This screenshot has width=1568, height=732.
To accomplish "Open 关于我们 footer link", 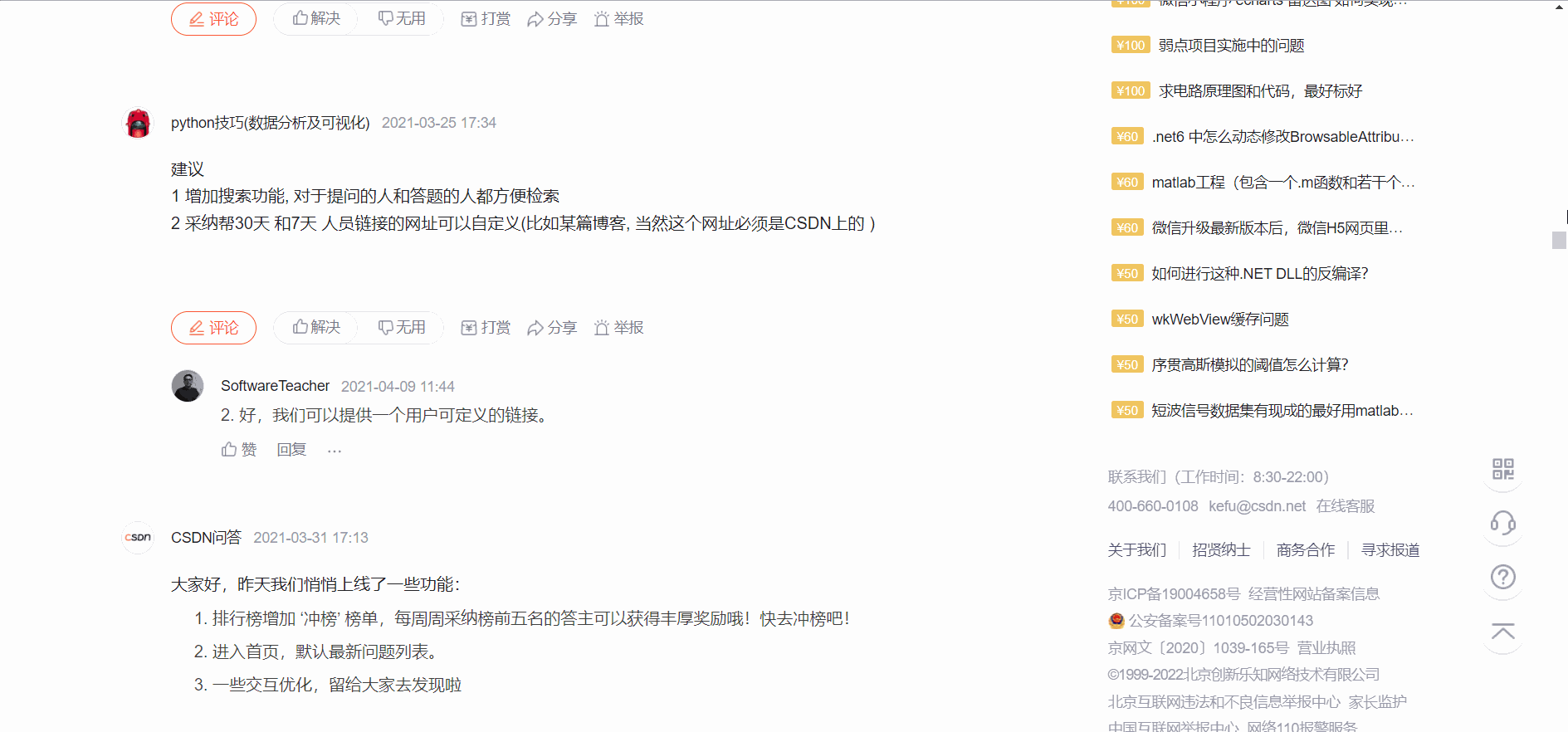I will click(x=1137, y=550).
